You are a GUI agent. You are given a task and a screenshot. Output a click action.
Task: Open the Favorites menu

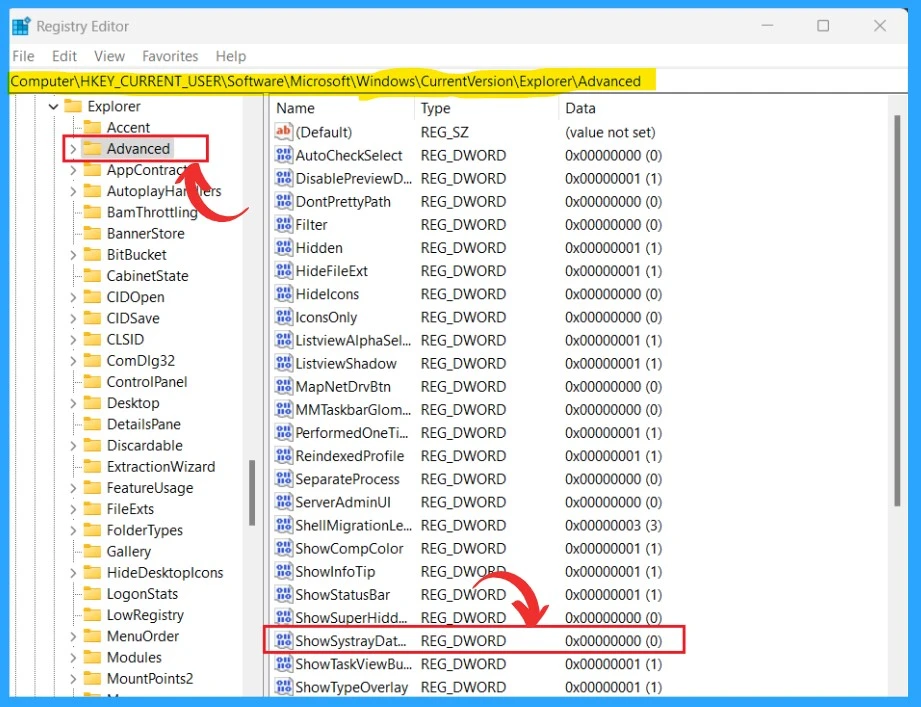[170, 56]
